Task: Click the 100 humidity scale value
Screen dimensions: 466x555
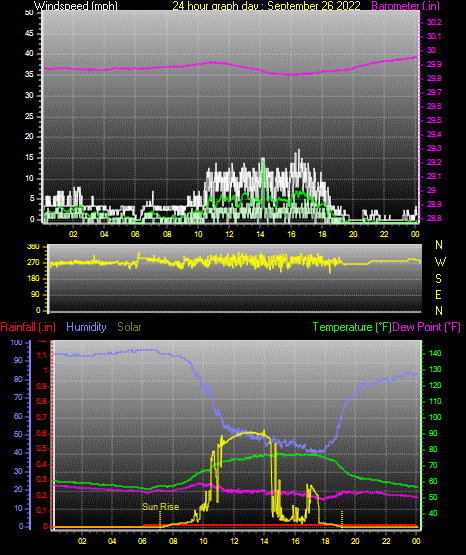Action: [16, 342]
